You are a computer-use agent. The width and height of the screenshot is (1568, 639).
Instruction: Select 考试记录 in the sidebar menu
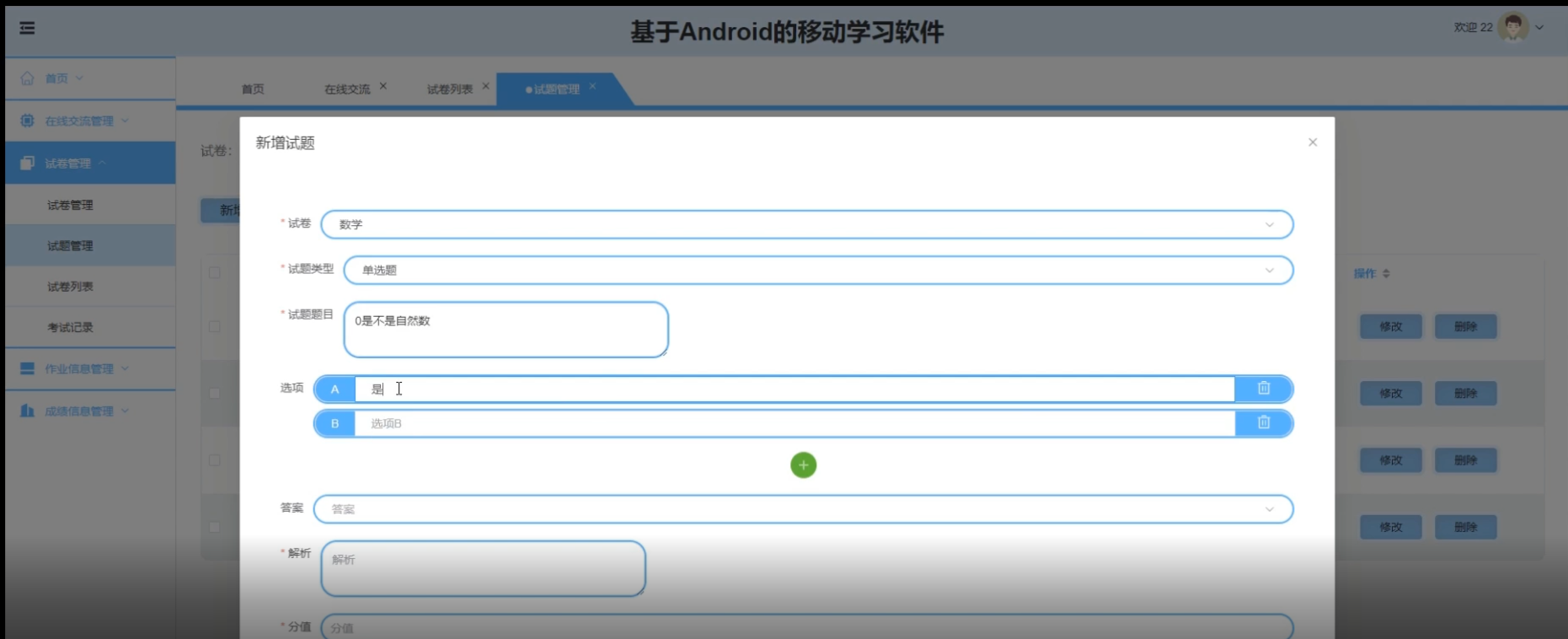click(71, 327)
